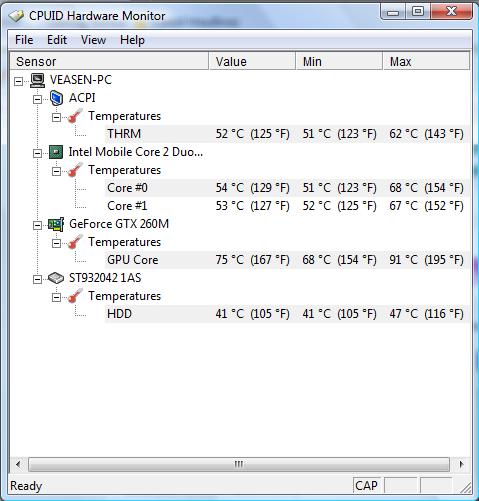Collapse Temperatures under ST932042 1AS
479x501 pixels.
pos(56,297)
